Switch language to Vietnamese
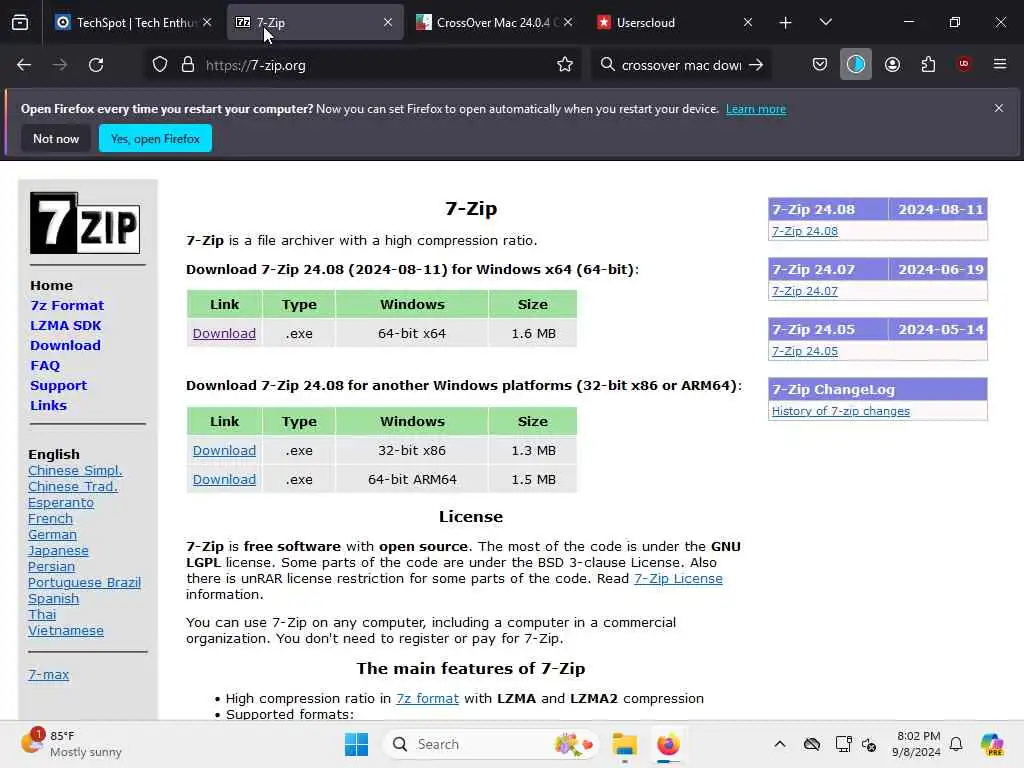Screen dimensions: 1024x768 tap(66, 631)
